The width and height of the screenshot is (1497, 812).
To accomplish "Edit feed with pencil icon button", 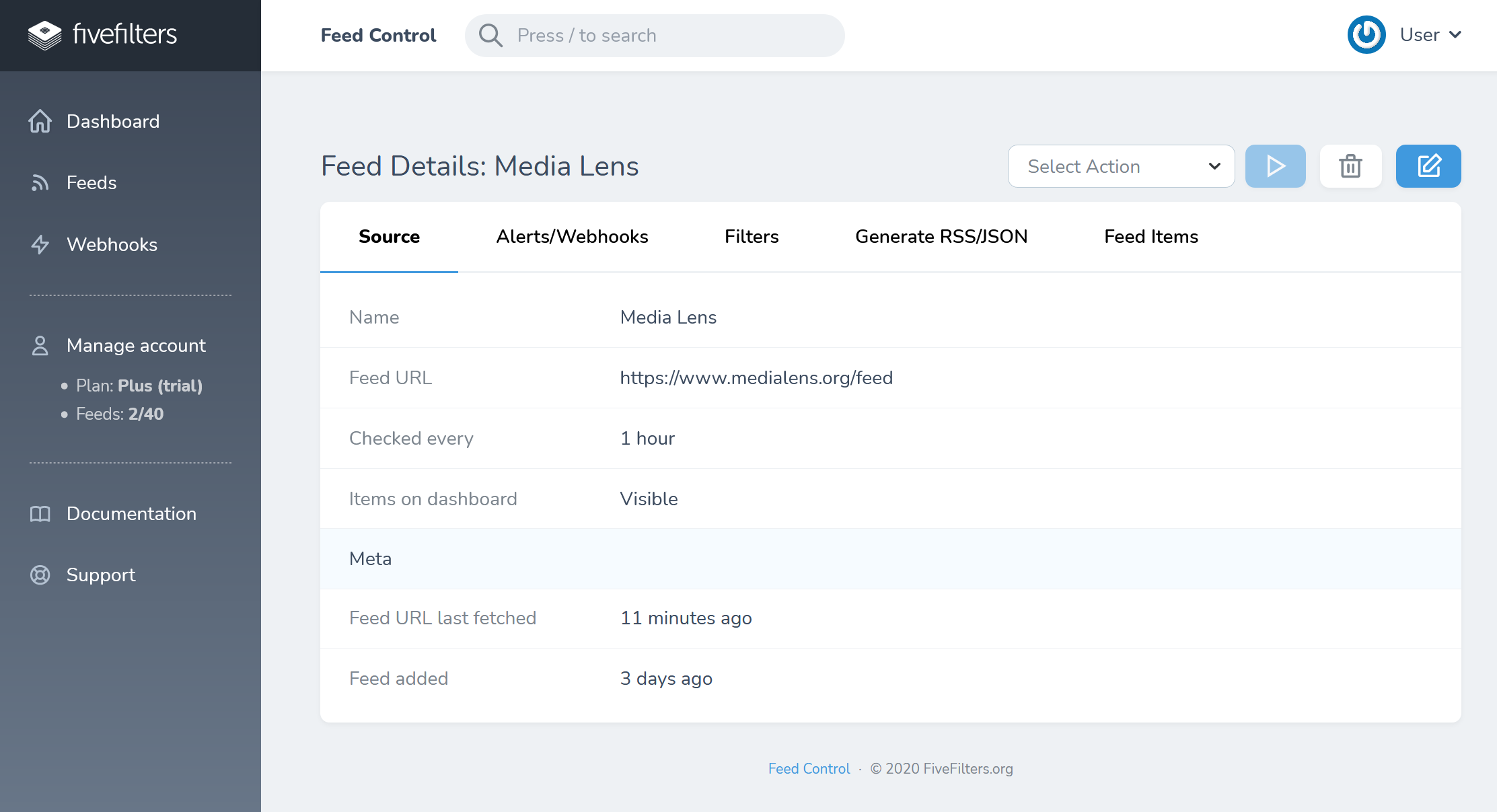I will coord(1428,166).
